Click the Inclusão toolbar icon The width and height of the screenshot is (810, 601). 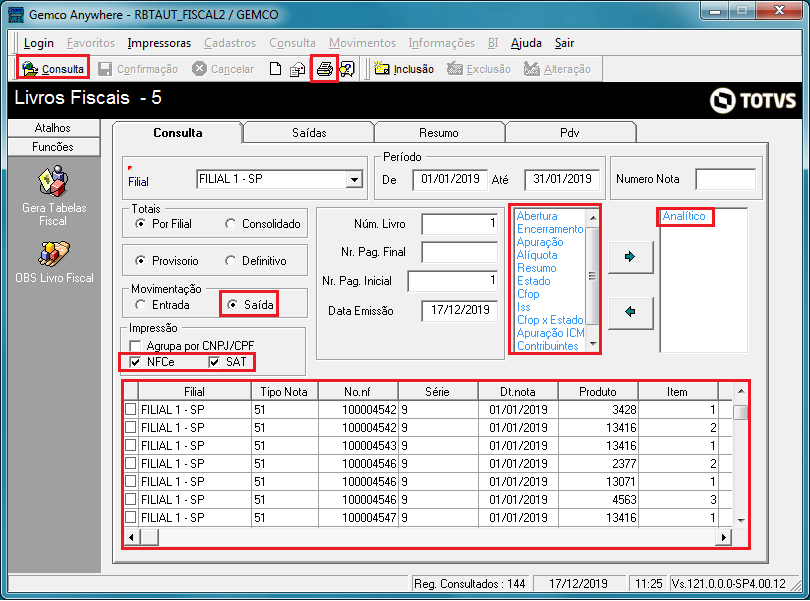coord(382,69)
